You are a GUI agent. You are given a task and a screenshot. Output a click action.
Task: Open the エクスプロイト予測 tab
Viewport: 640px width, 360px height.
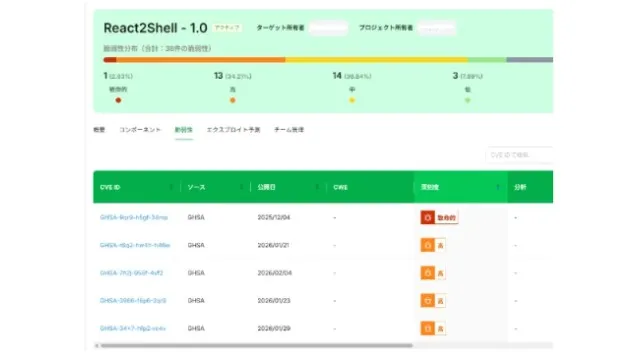233,130
